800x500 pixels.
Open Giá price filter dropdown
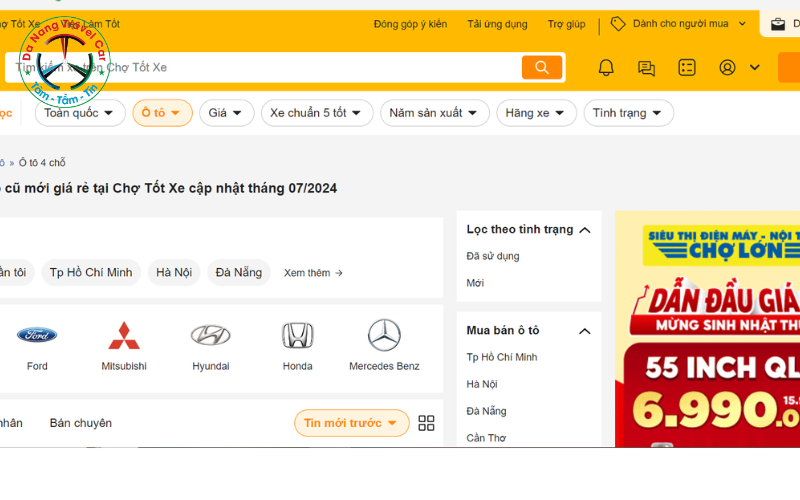(x=227, y=113)
